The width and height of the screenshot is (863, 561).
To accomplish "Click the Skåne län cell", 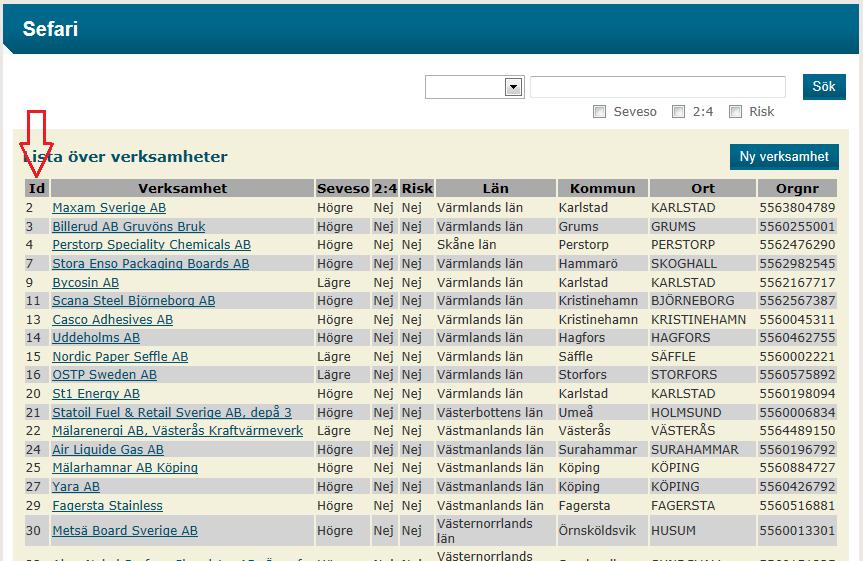I will point(466,245).
